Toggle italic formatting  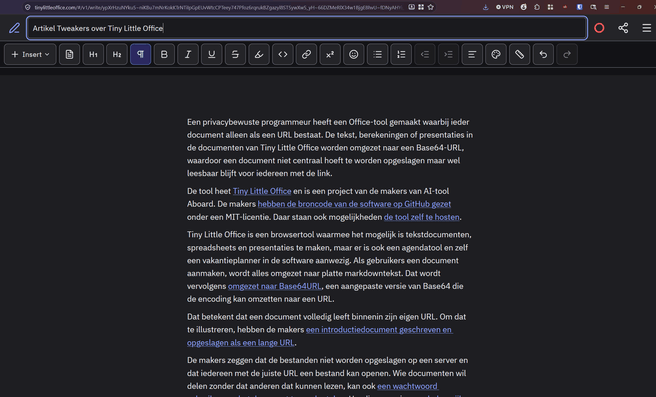pos(188,54)
